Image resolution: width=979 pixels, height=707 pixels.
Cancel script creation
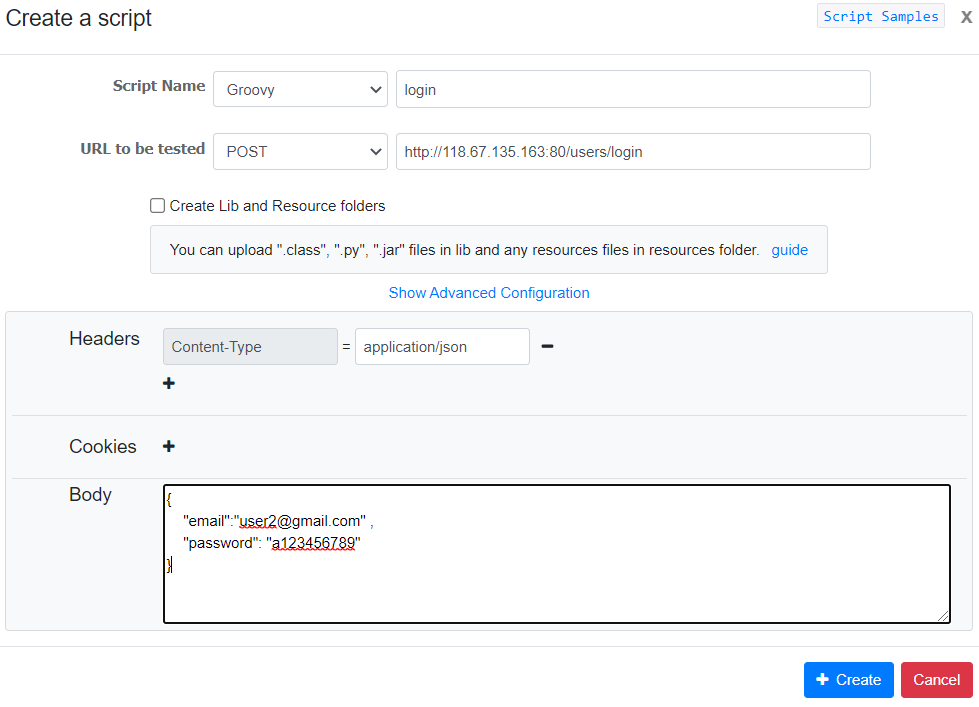tap(937, 680)
